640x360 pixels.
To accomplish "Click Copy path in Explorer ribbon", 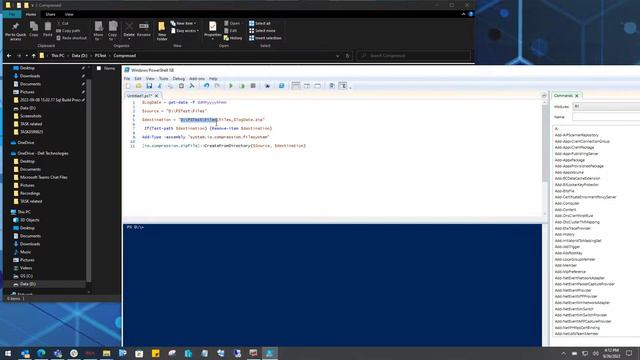I will point(68,31).
